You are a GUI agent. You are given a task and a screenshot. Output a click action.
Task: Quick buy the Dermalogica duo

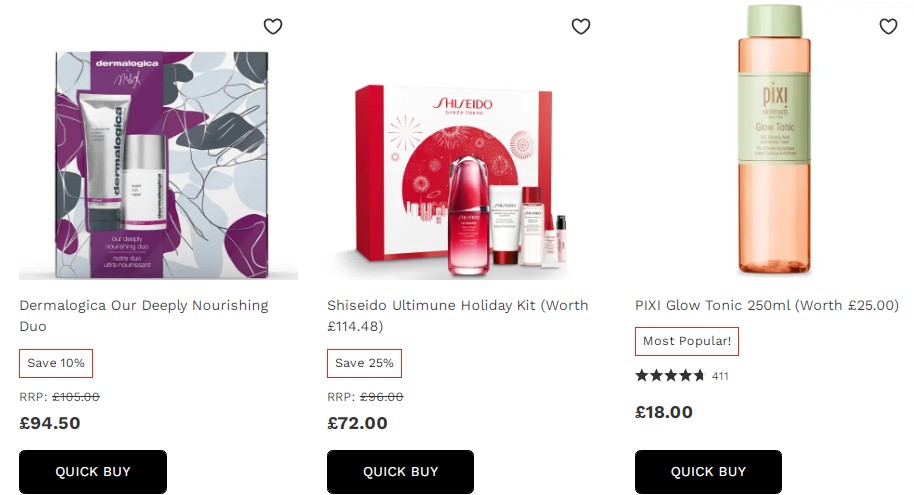[93, 472]
